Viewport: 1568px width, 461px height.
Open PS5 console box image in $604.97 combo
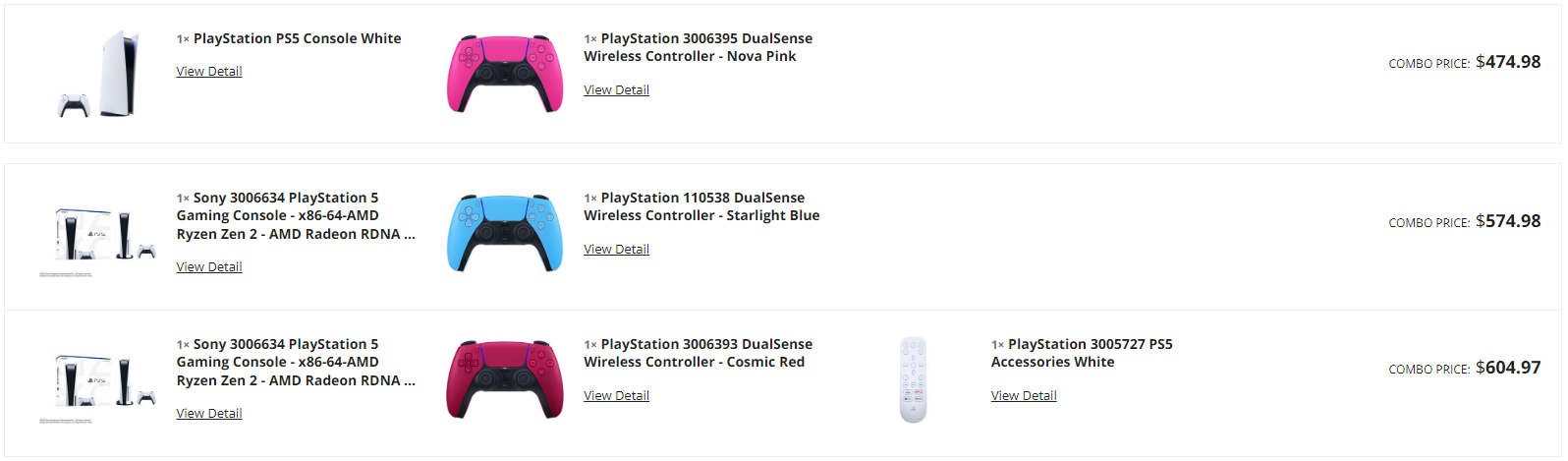(99, 382)
